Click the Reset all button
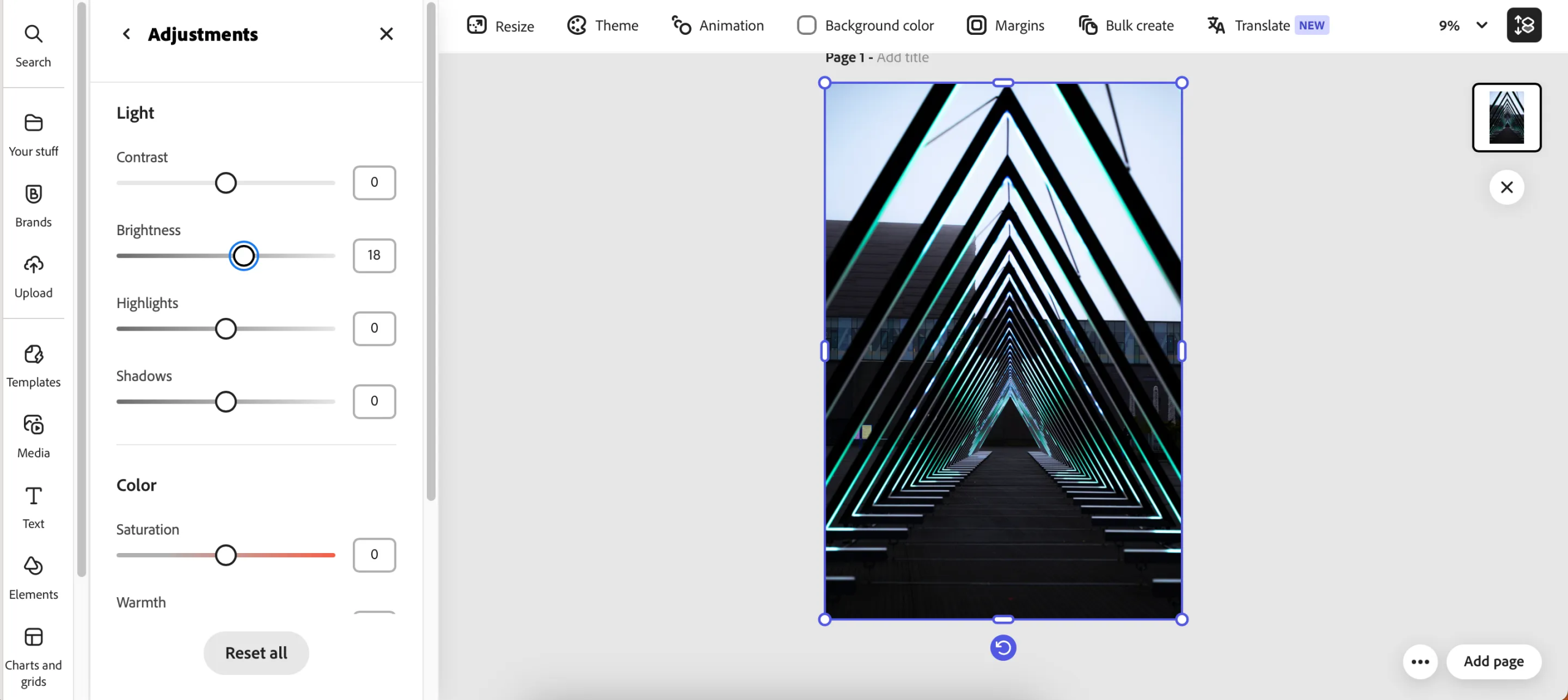Image resolution: width=1568 pixels, height=700 pixels. [x=256, y=653]
